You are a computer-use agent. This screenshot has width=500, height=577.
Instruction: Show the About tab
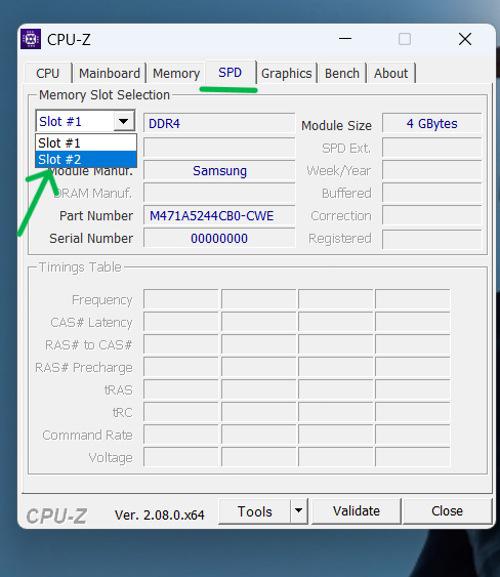click(391, 73)
